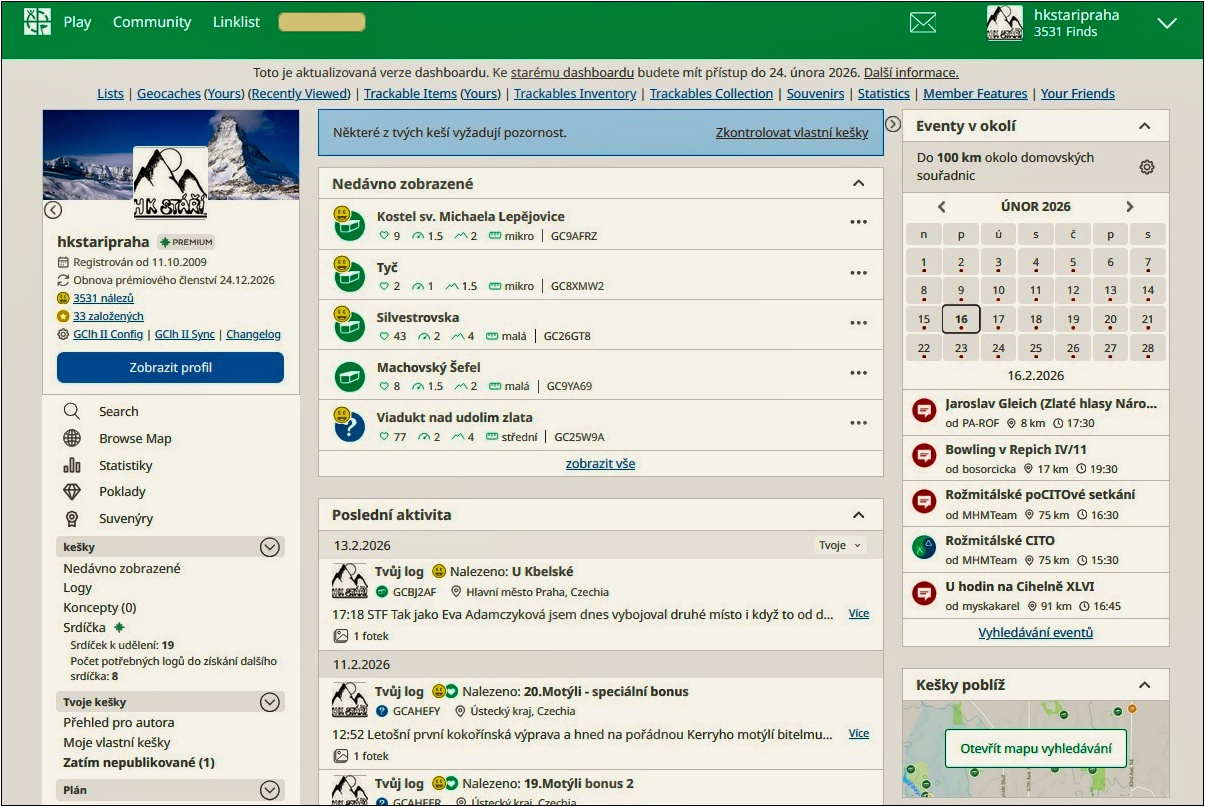1205x807 pixels.
Task: Click the Search magnifier icon
Action: click(x=72, y=411)
